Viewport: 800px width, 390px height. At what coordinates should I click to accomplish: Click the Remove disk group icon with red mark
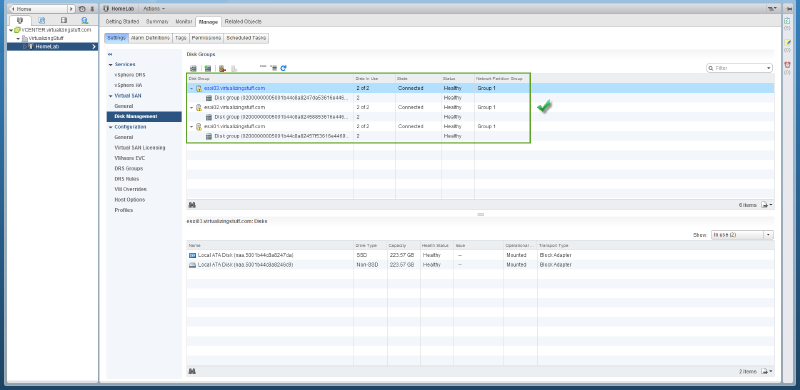coord(222,68)
